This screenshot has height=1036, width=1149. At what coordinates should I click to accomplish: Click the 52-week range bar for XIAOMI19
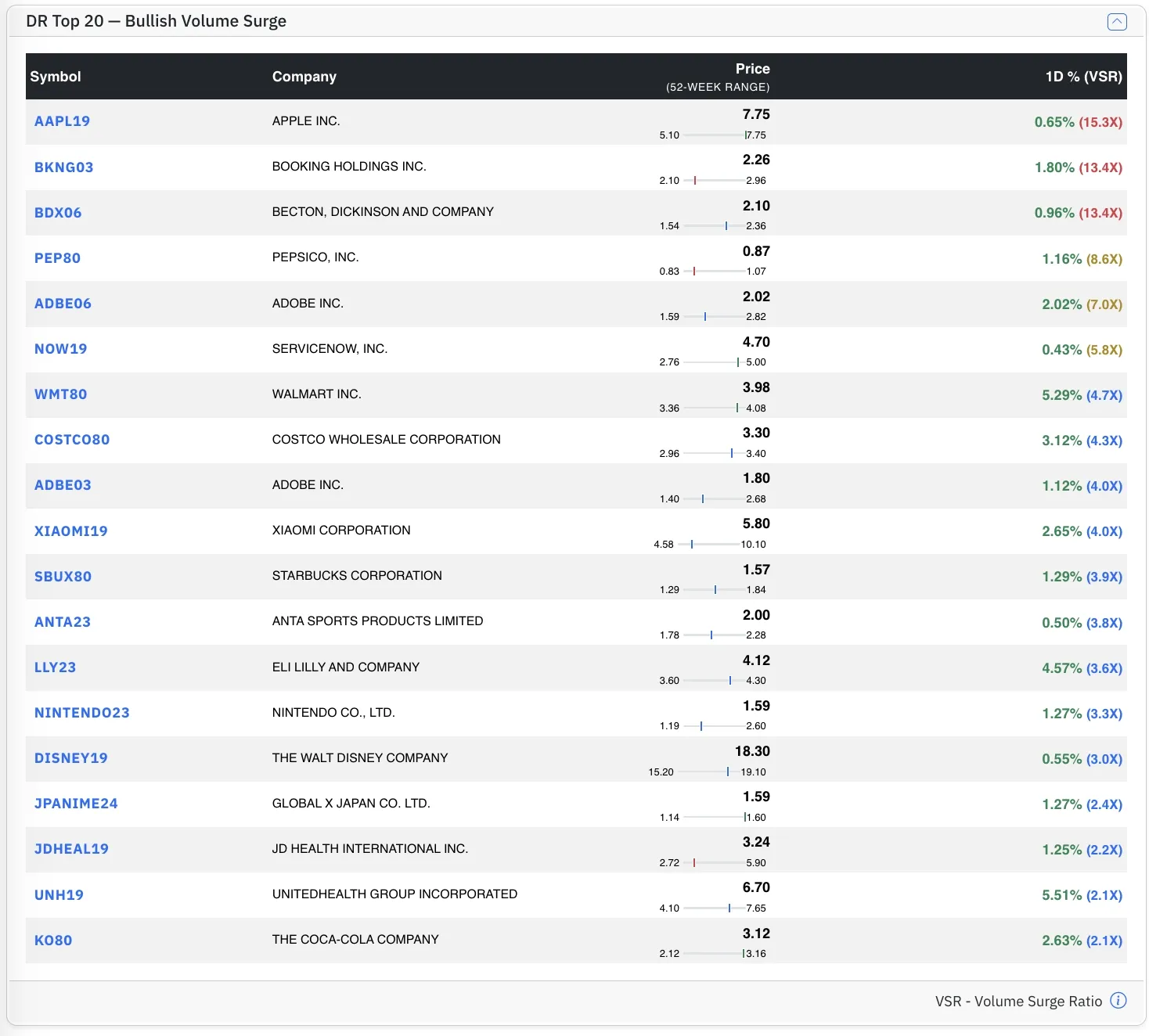[710, 544]
